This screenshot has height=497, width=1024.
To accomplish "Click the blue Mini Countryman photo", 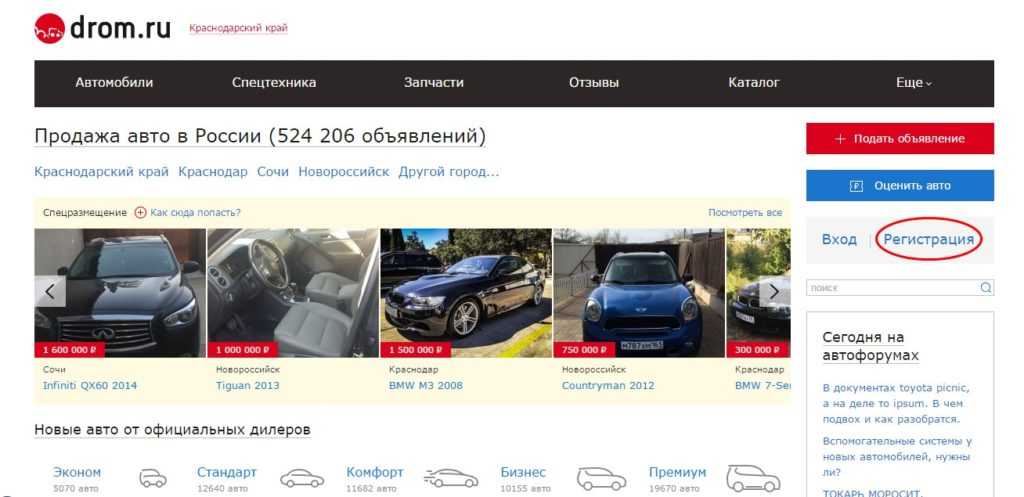I will 639,293.
